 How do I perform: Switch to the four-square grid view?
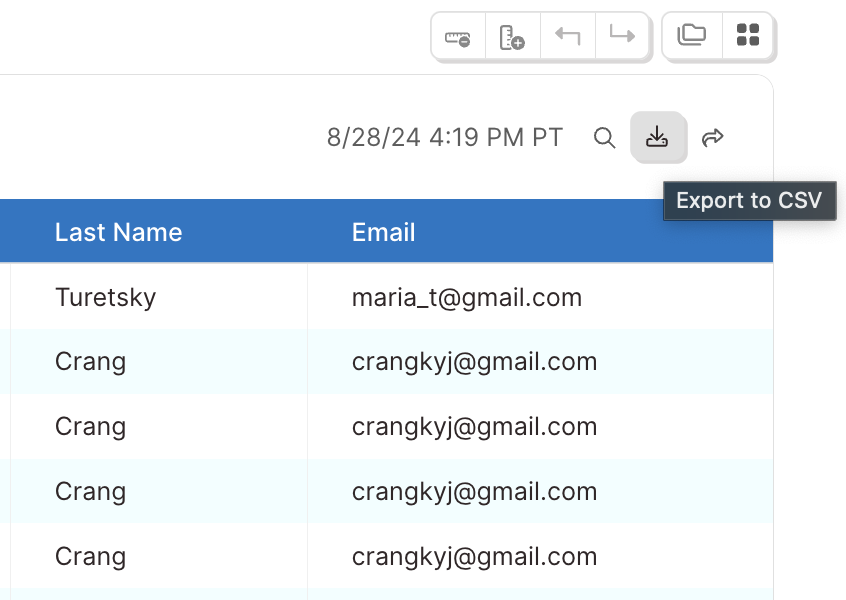click(748, 36)
